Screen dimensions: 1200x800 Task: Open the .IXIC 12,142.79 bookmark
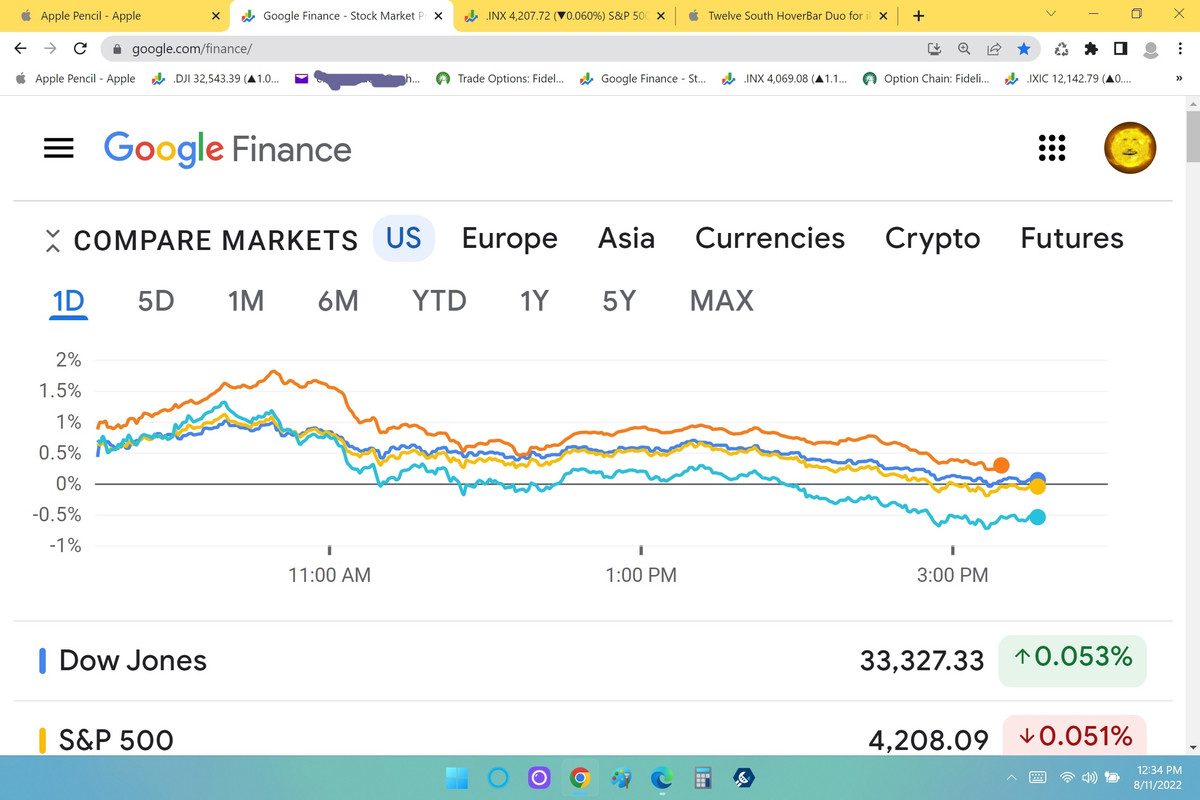(1069, 78)
